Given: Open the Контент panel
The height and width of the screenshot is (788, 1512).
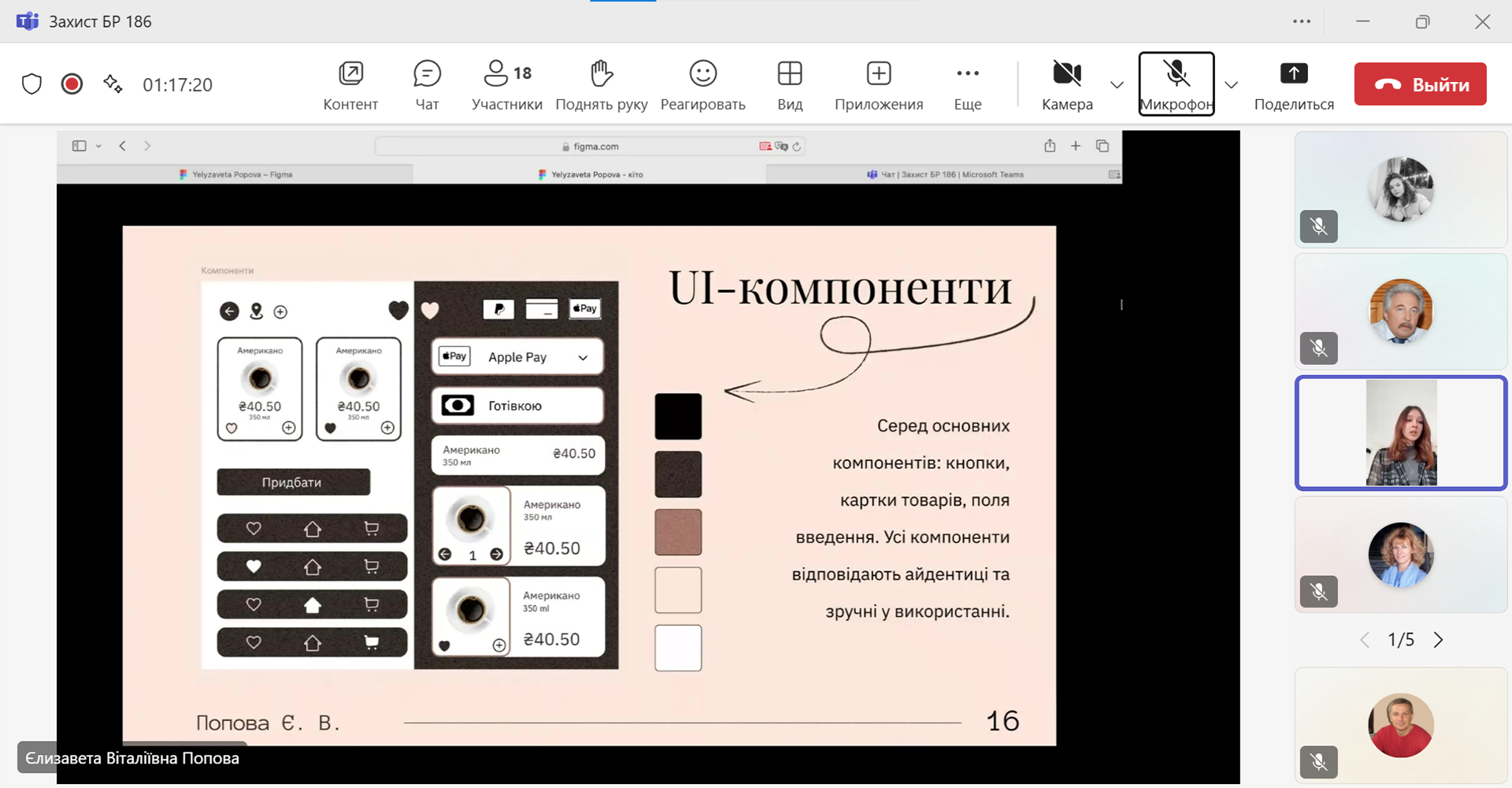Looking at the screenshot, I should [350, 84].
